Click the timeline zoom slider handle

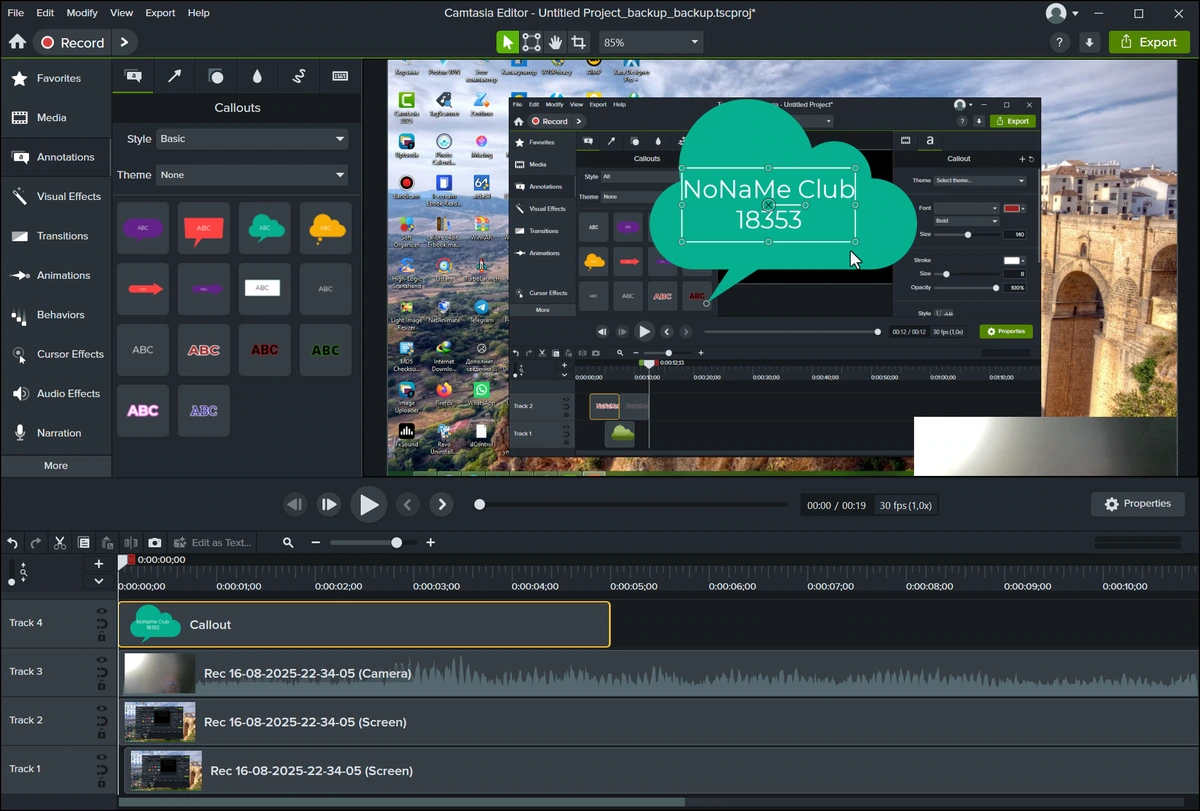click(397, 543)
